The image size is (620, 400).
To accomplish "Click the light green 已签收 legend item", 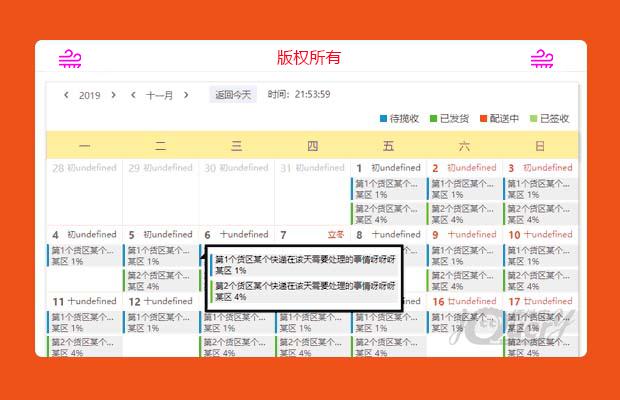I will 550,119.
